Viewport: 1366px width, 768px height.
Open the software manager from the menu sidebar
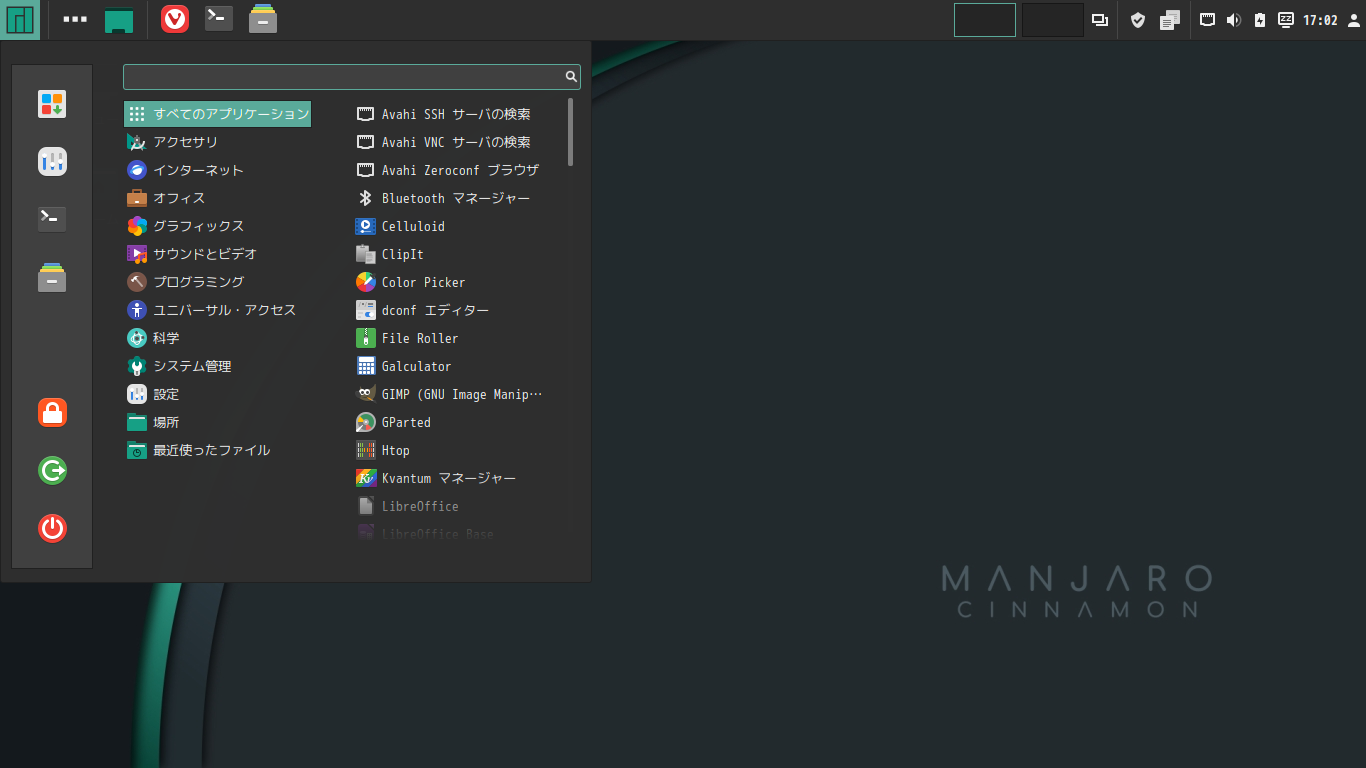point(52,104)
